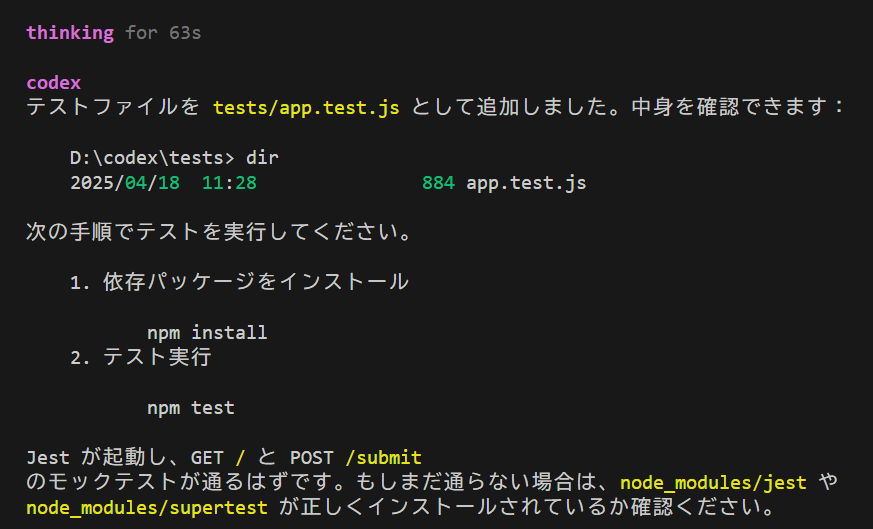Click the "npm test" command text
The width and height of the screenshot is (873, 529).
[190, 408]
